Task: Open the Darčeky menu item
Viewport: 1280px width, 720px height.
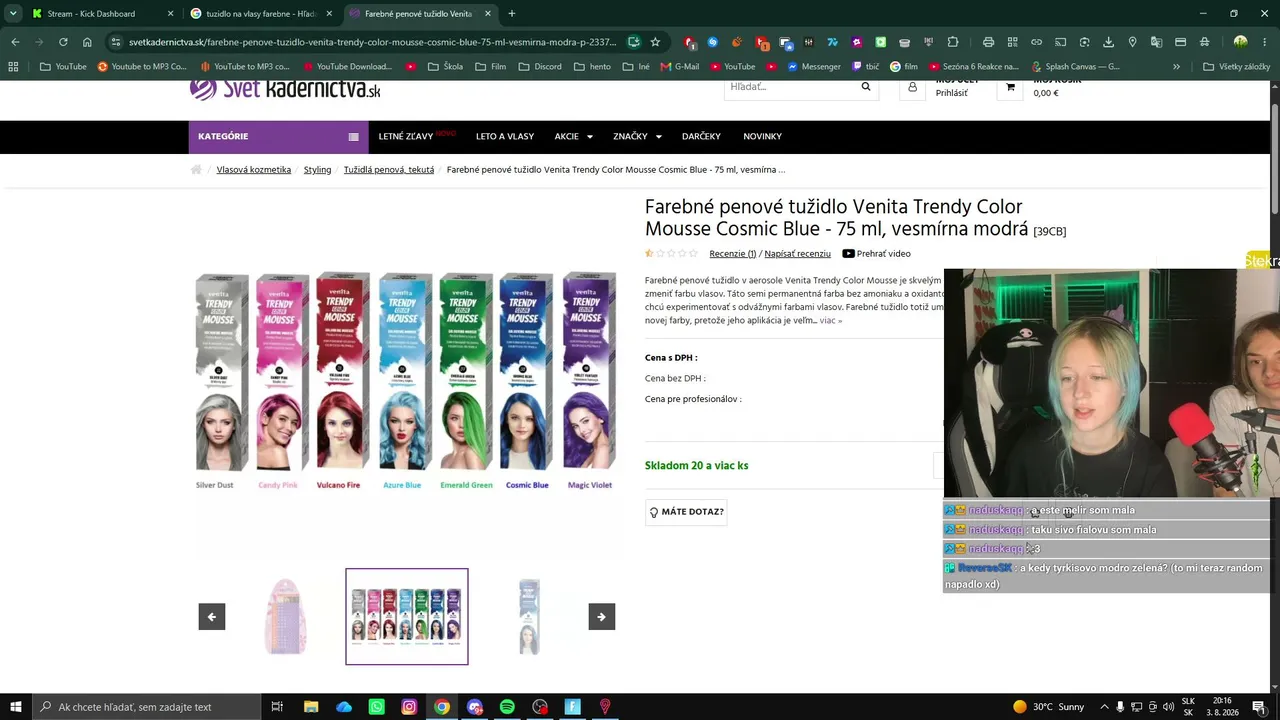Action: (x=701, y=137)
